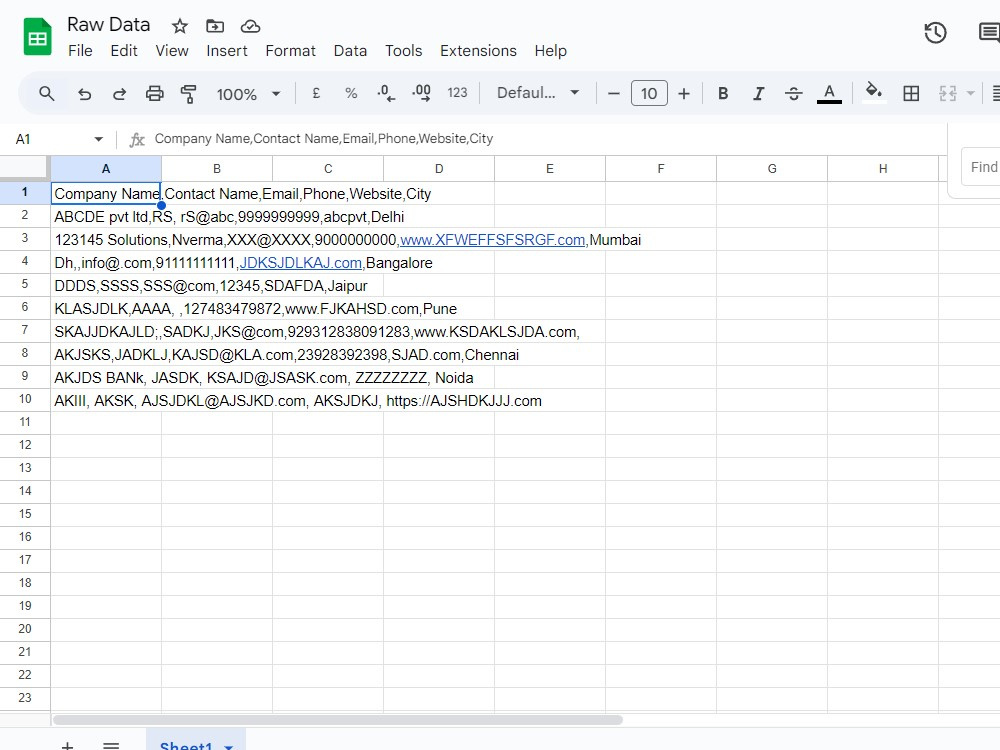Open more number formats 123
This screenshot has width=1000, height=750.
pos(457,93)
